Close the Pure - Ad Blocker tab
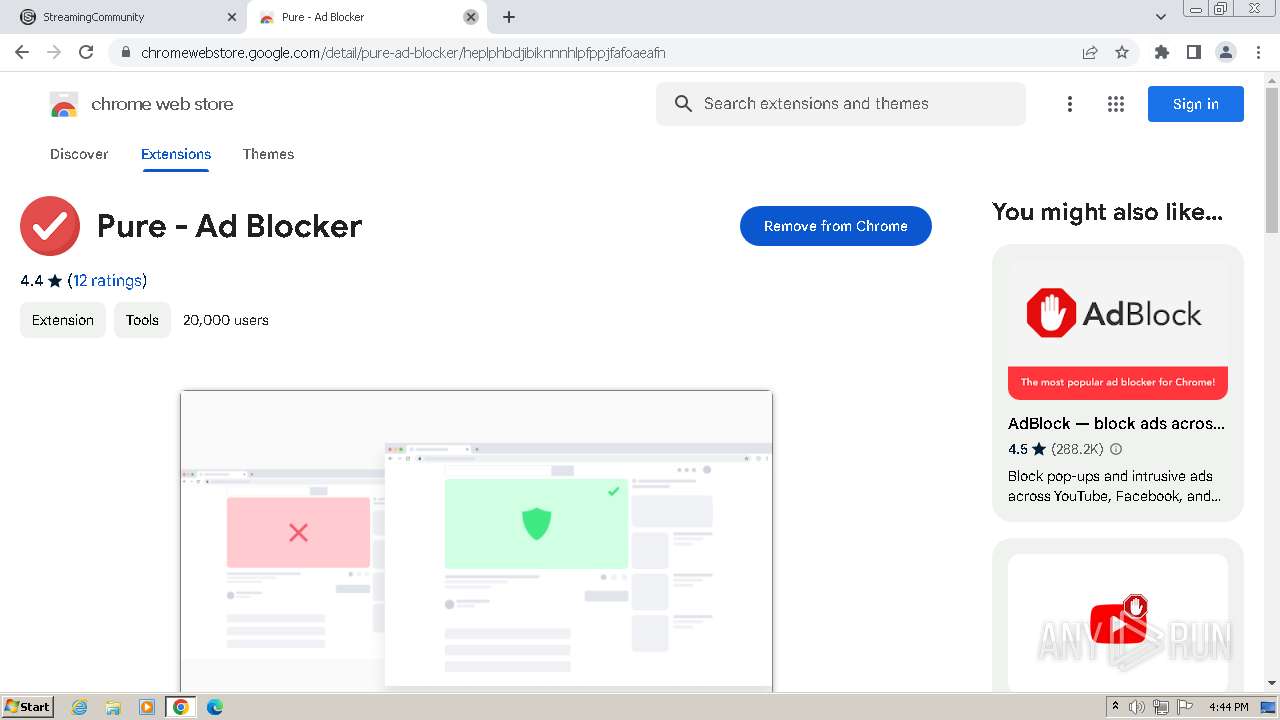The image size is (1280, 720). coord(471,17)
